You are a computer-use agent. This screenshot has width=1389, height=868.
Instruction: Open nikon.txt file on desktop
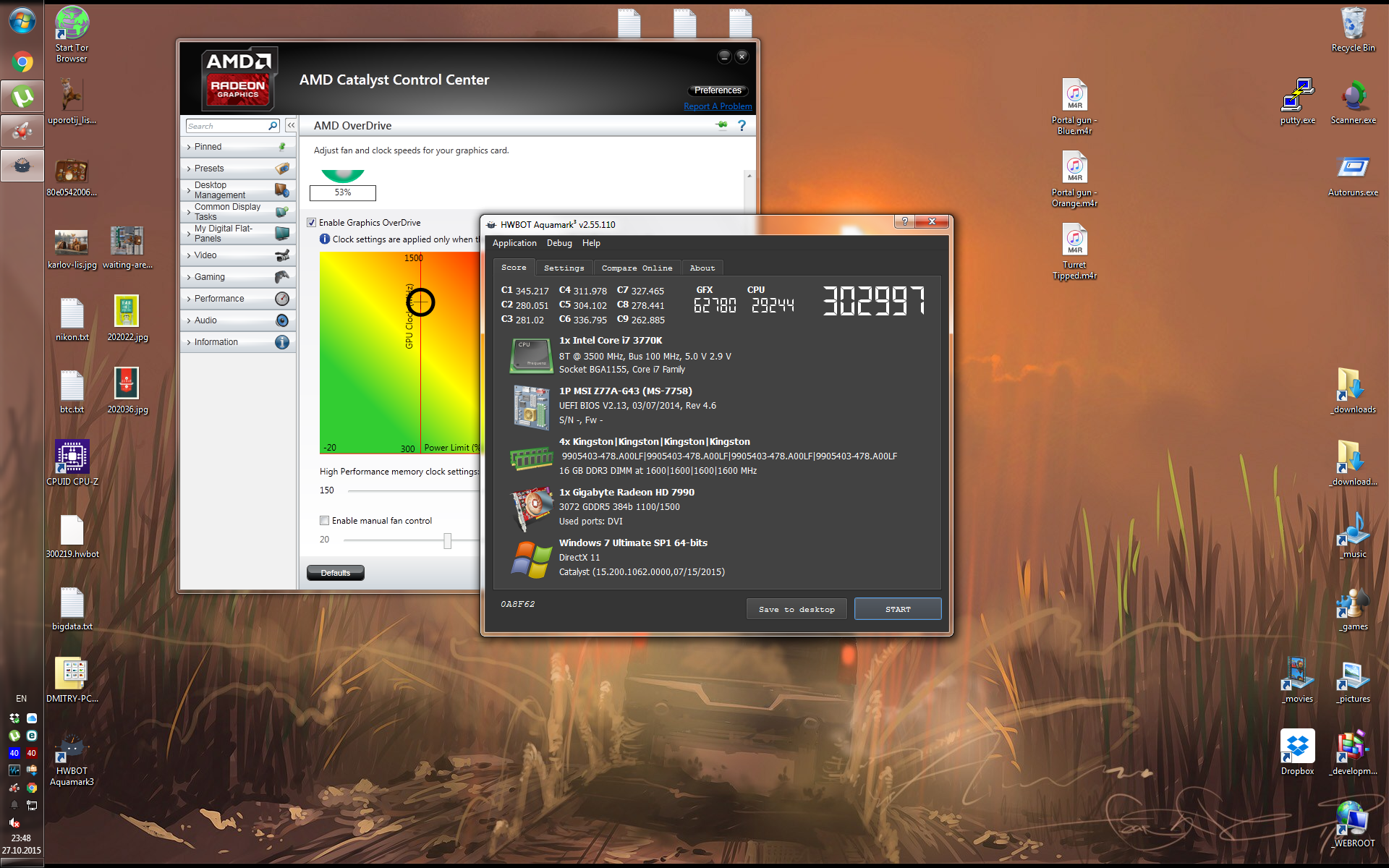[72, 318]
